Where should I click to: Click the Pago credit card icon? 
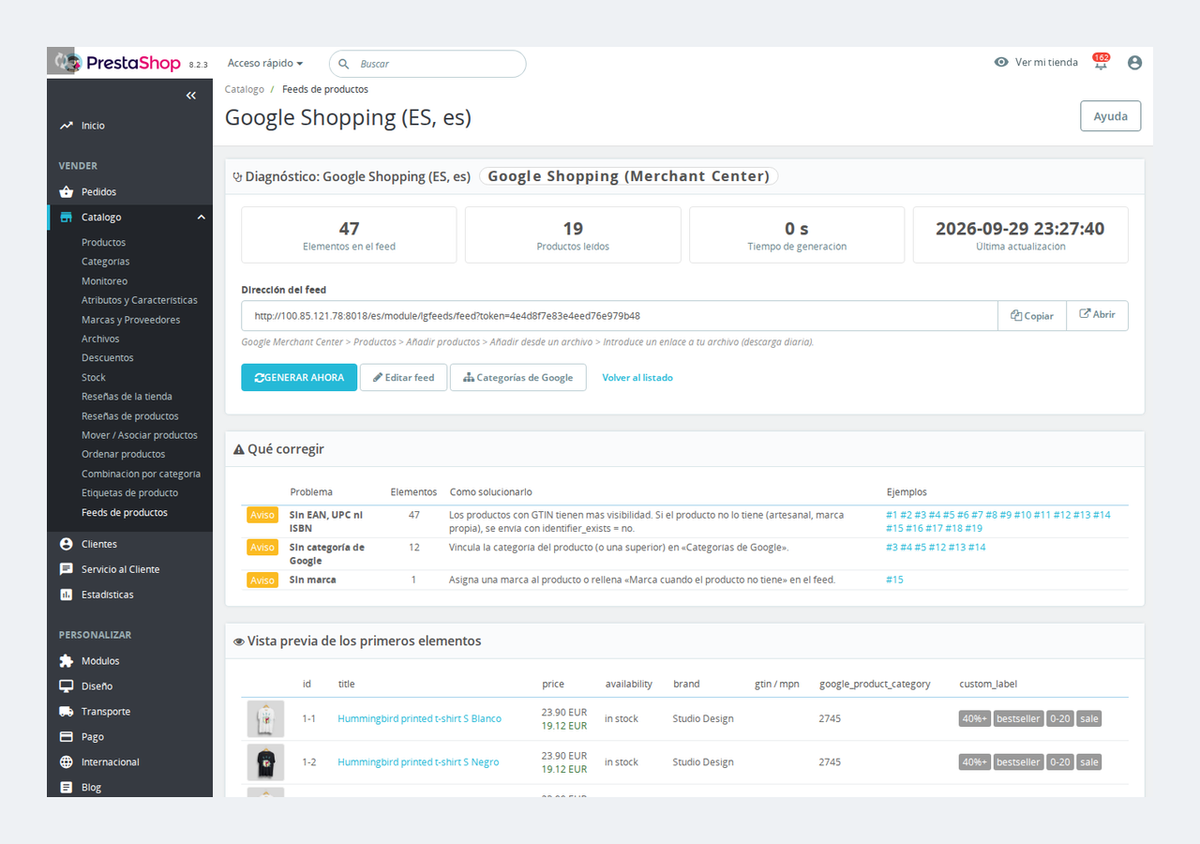pos(66,737)
